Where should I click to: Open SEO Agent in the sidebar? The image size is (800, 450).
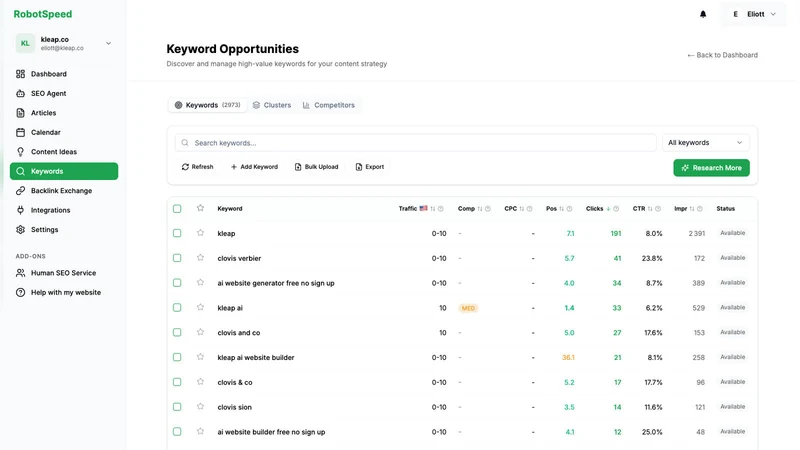[x=64, y=93]
